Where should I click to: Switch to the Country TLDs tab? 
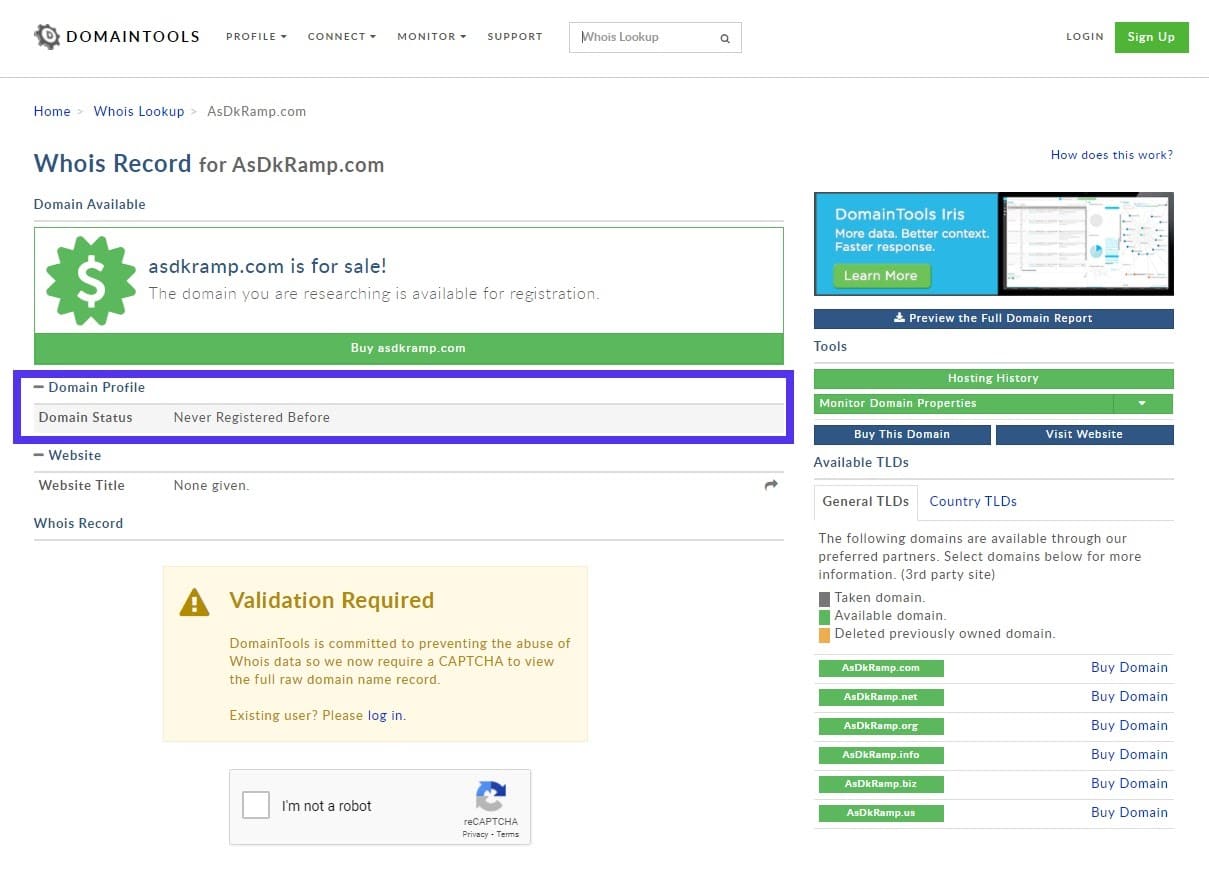pos(972,501)
